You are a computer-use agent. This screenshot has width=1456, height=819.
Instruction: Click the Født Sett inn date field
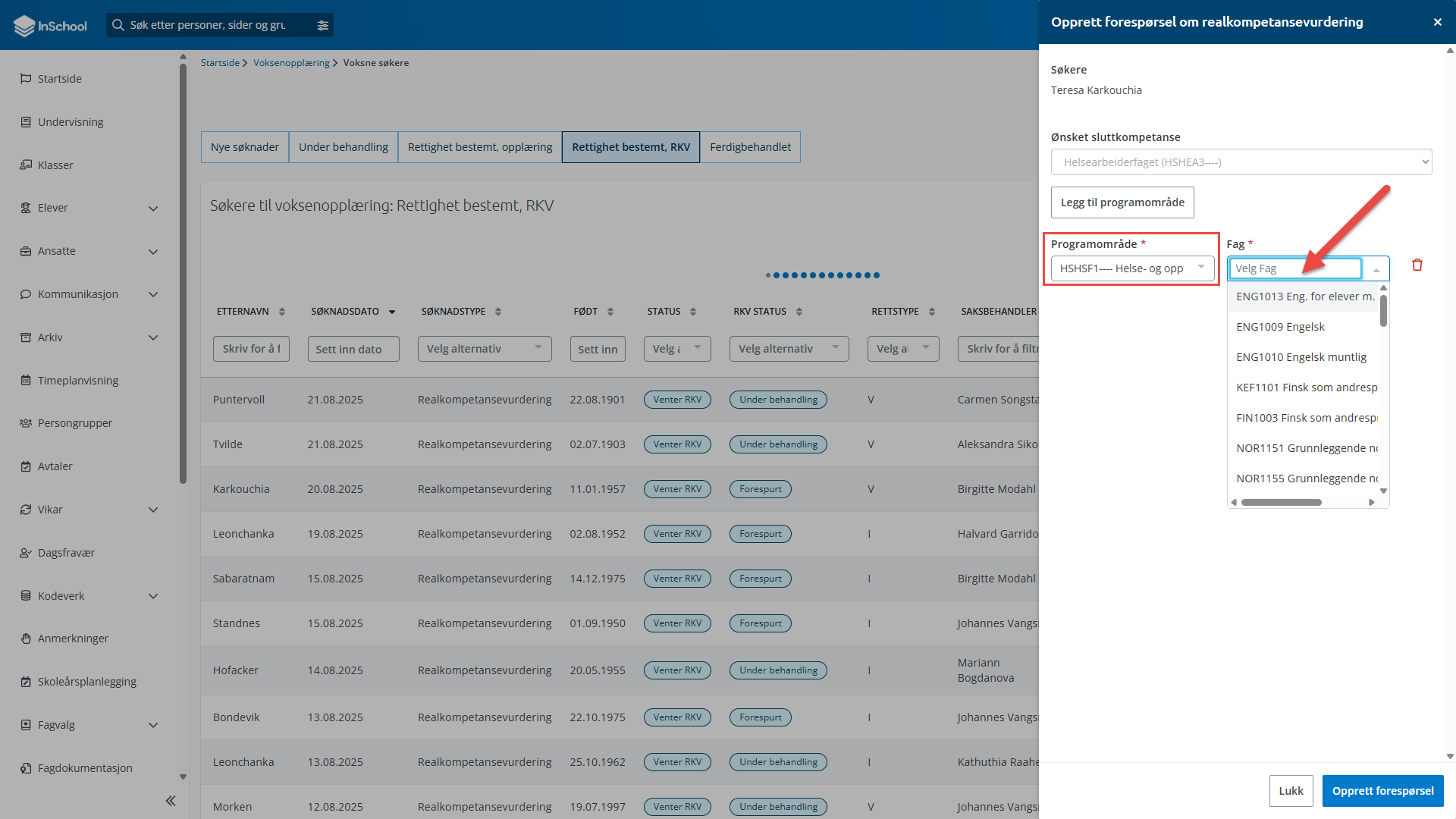(x=598, y=349)
